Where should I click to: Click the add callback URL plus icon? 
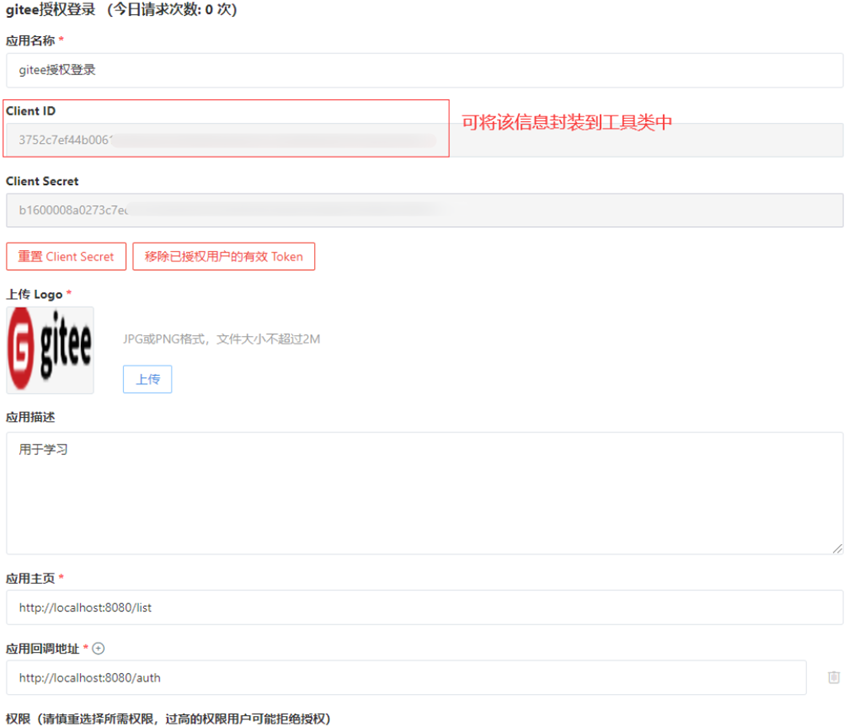(98, 648)
